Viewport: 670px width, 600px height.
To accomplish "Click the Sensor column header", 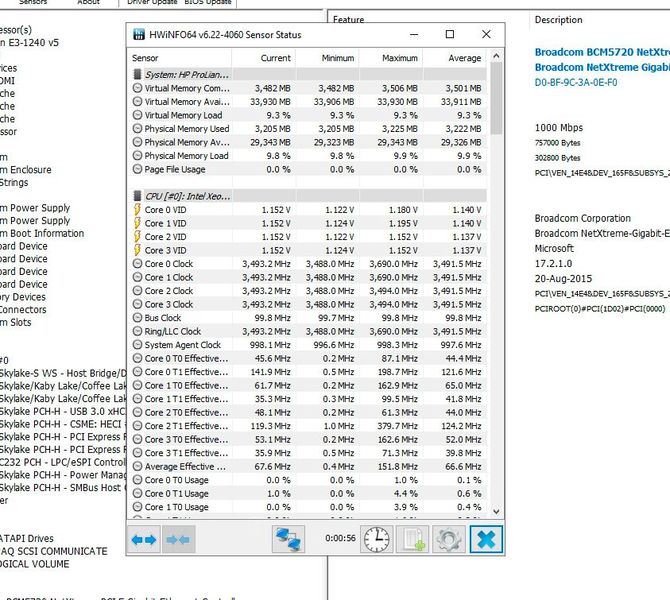I will [x=180, y=58].
